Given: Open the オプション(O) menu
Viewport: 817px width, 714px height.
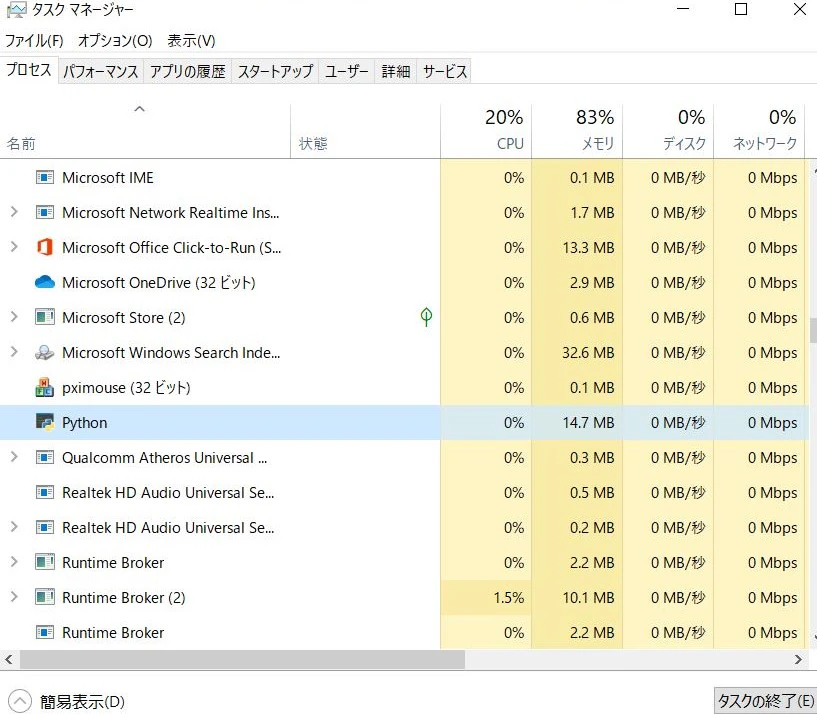Looking at the screenshot, I should click(x=115, y=41).
